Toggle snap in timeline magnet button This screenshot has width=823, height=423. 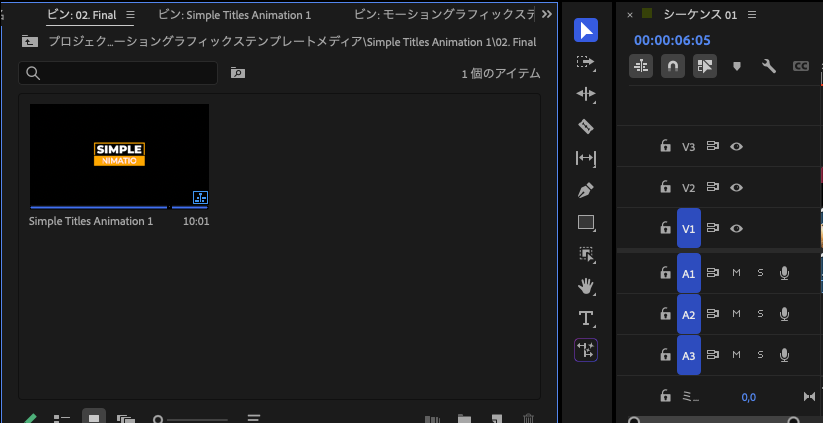[x=673, y=66]
